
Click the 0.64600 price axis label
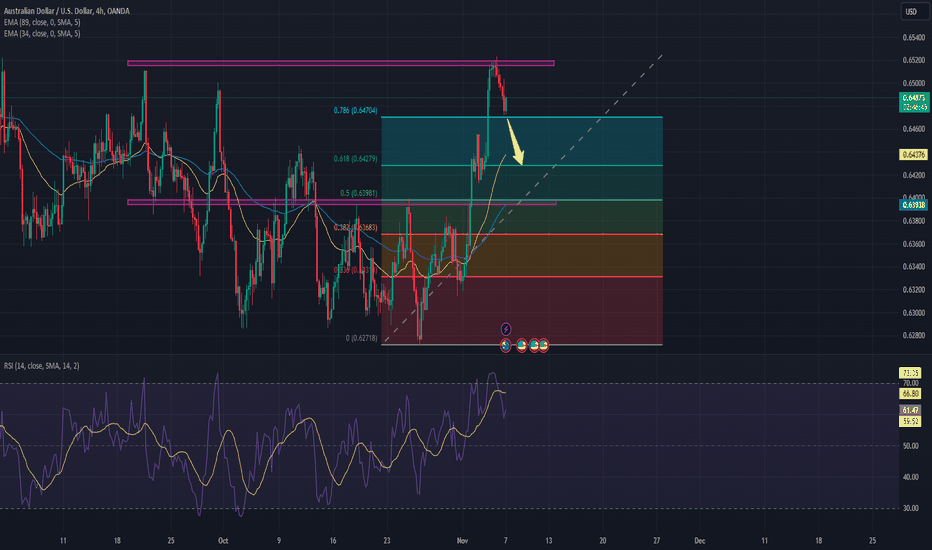coord(914,129)
